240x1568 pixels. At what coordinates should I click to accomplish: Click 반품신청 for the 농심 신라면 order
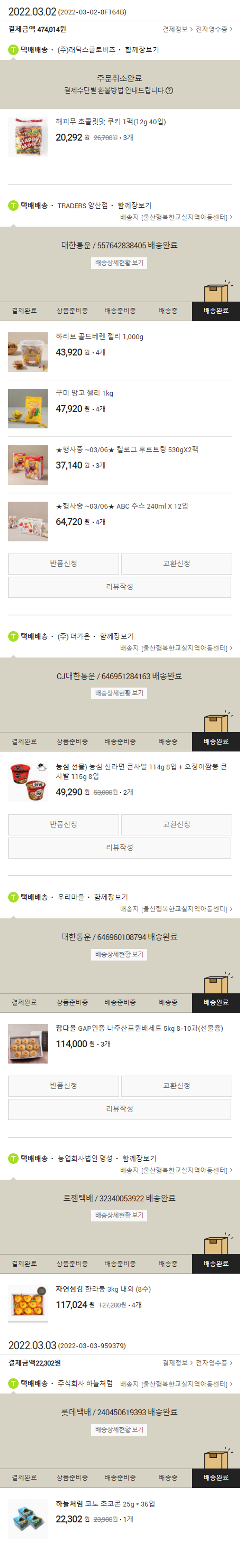point(63,824)
